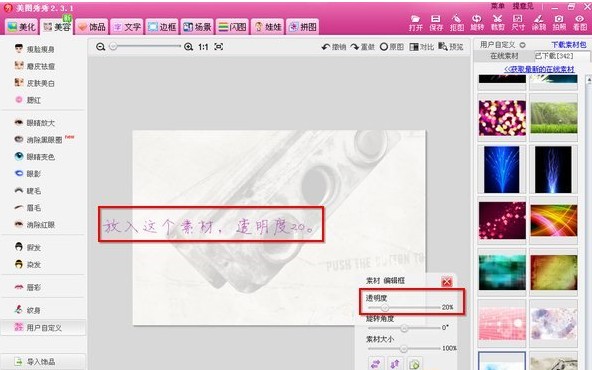The width and height of the screenshot is (592, 370).
Task: Select the 眼影 eyeshadow tool
Action: coord(28,174)
